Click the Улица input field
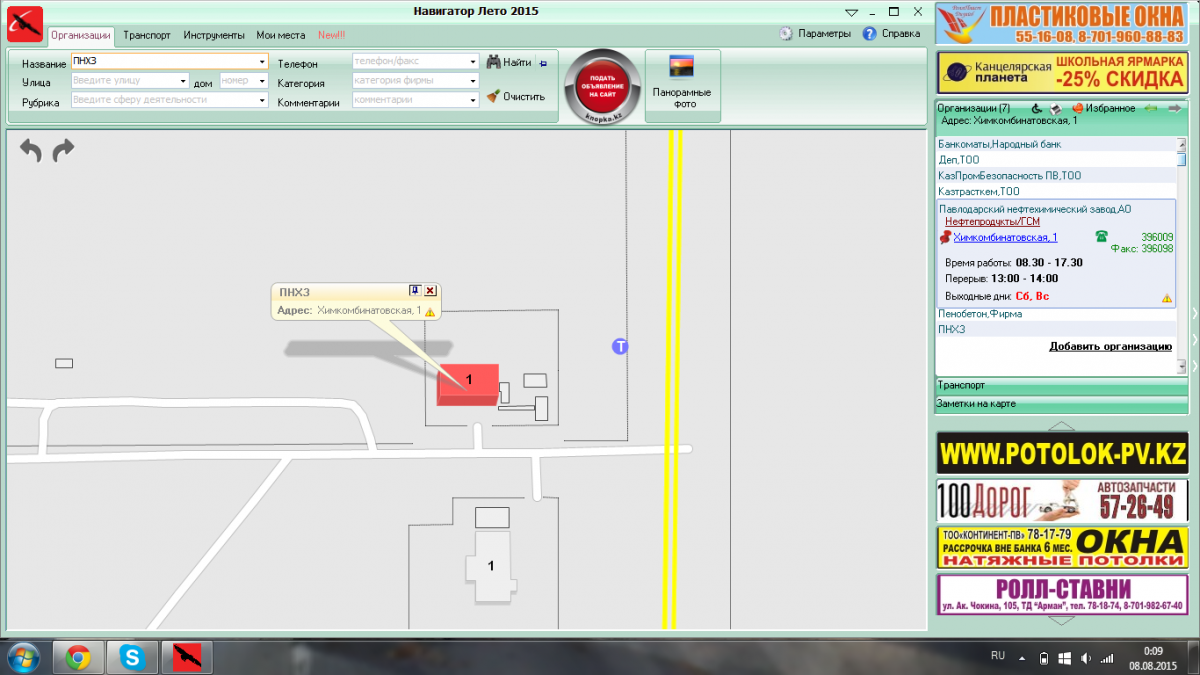Screen dimensions: 1200x675 coord(130,81)
